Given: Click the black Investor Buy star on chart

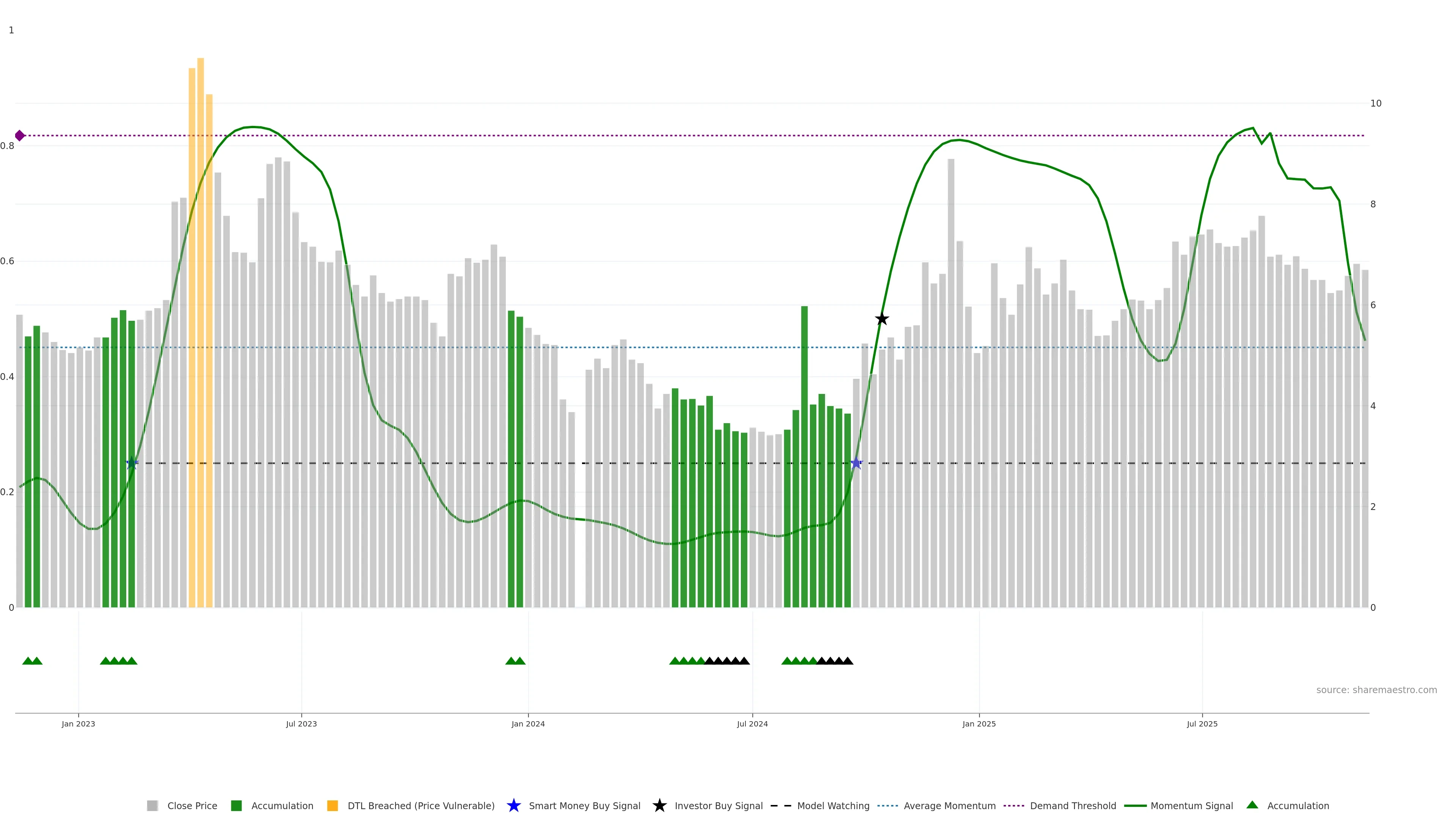Looking at the screenshot, I should pos(882,319).
